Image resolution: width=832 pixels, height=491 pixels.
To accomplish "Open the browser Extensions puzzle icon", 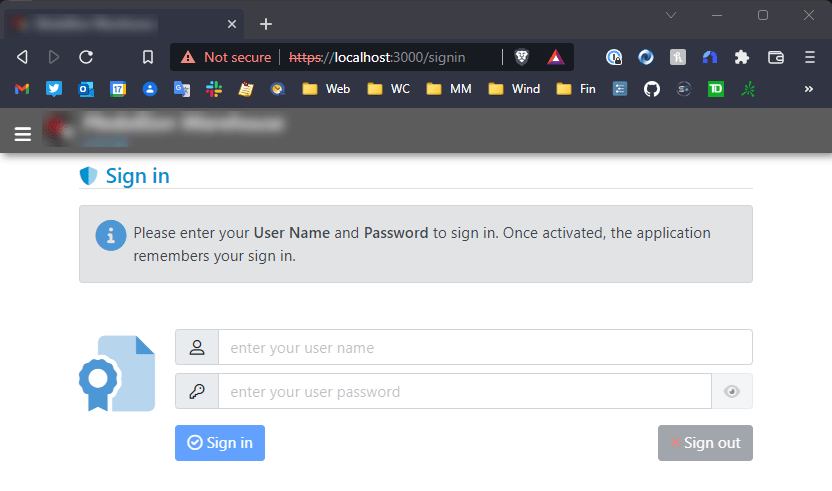I will click(742, 57).
